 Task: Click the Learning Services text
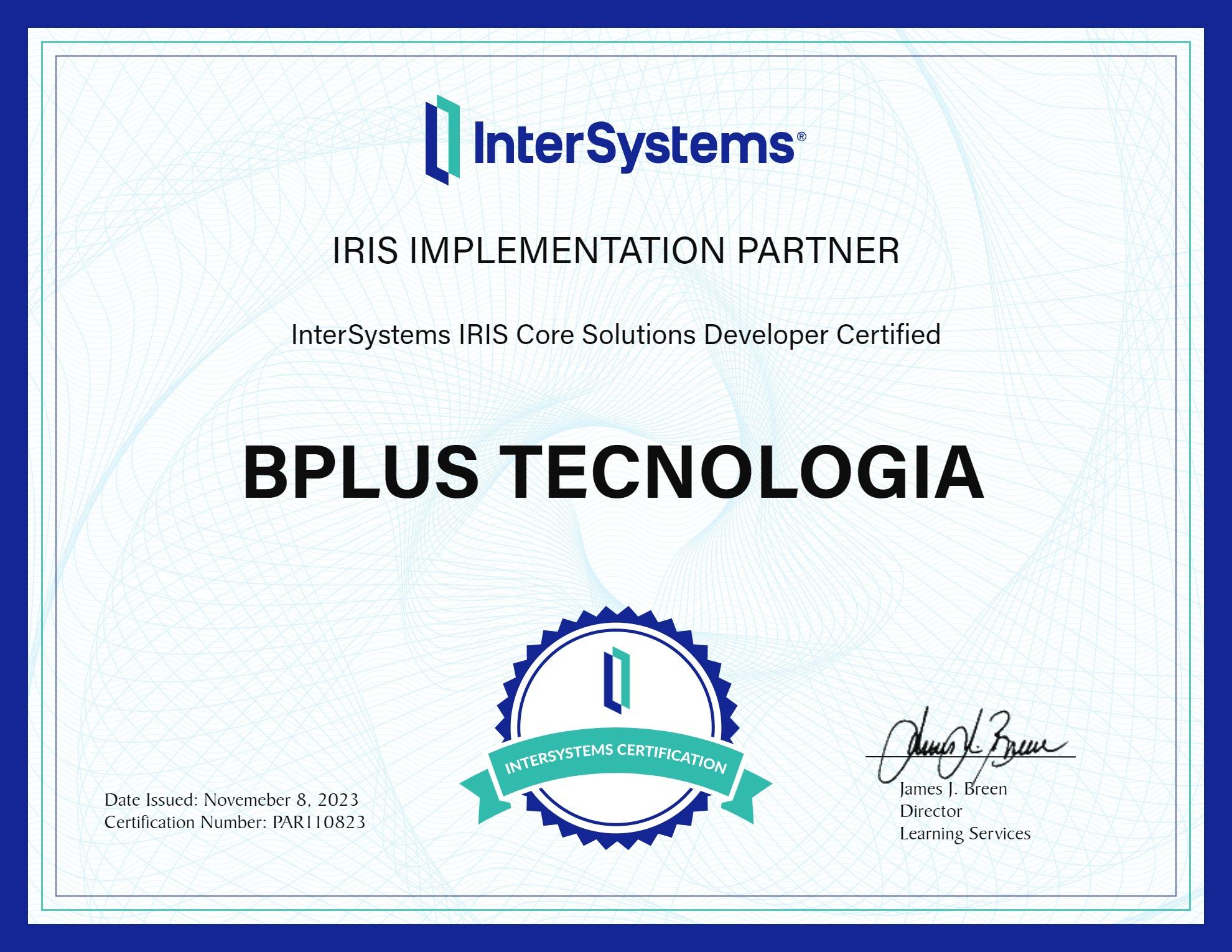[964, 834]
